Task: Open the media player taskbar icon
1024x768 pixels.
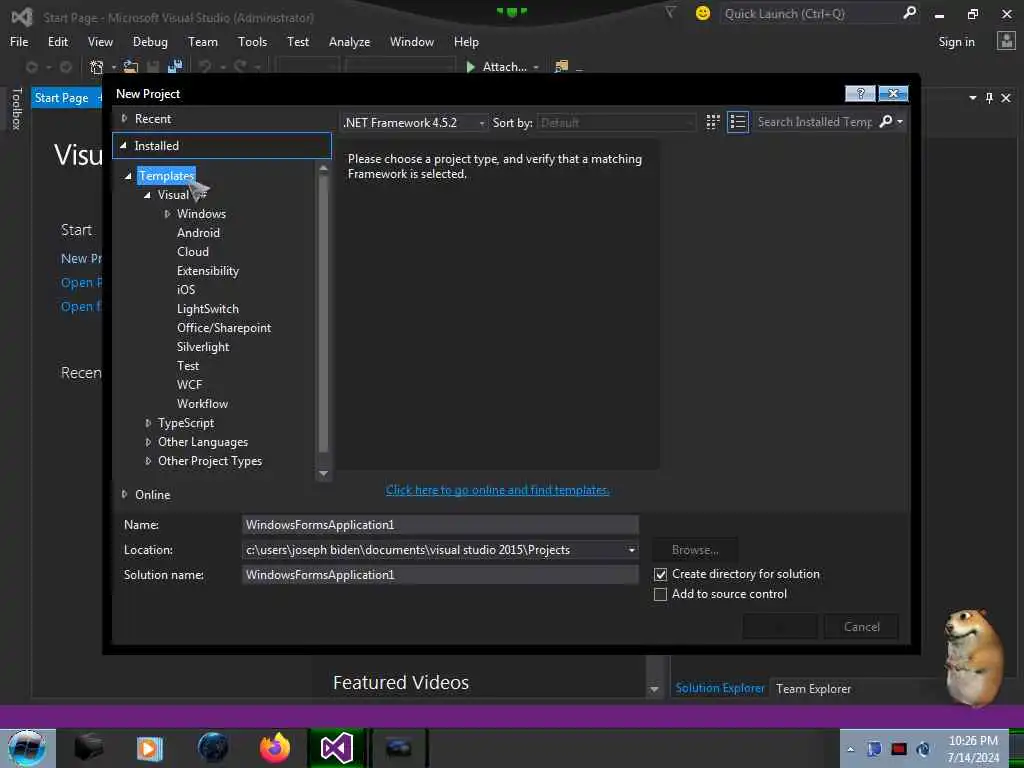Action: (150, 748)
